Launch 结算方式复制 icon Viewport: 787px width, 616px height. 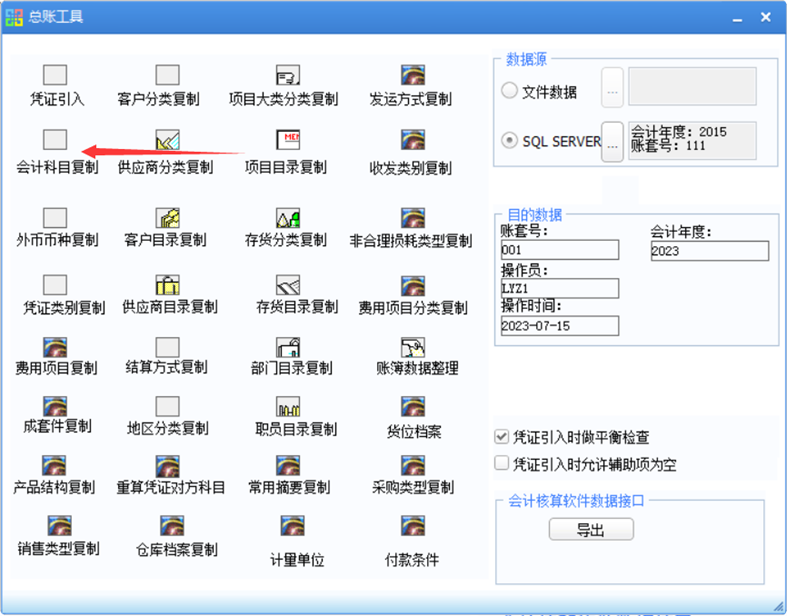pos(167,347)
